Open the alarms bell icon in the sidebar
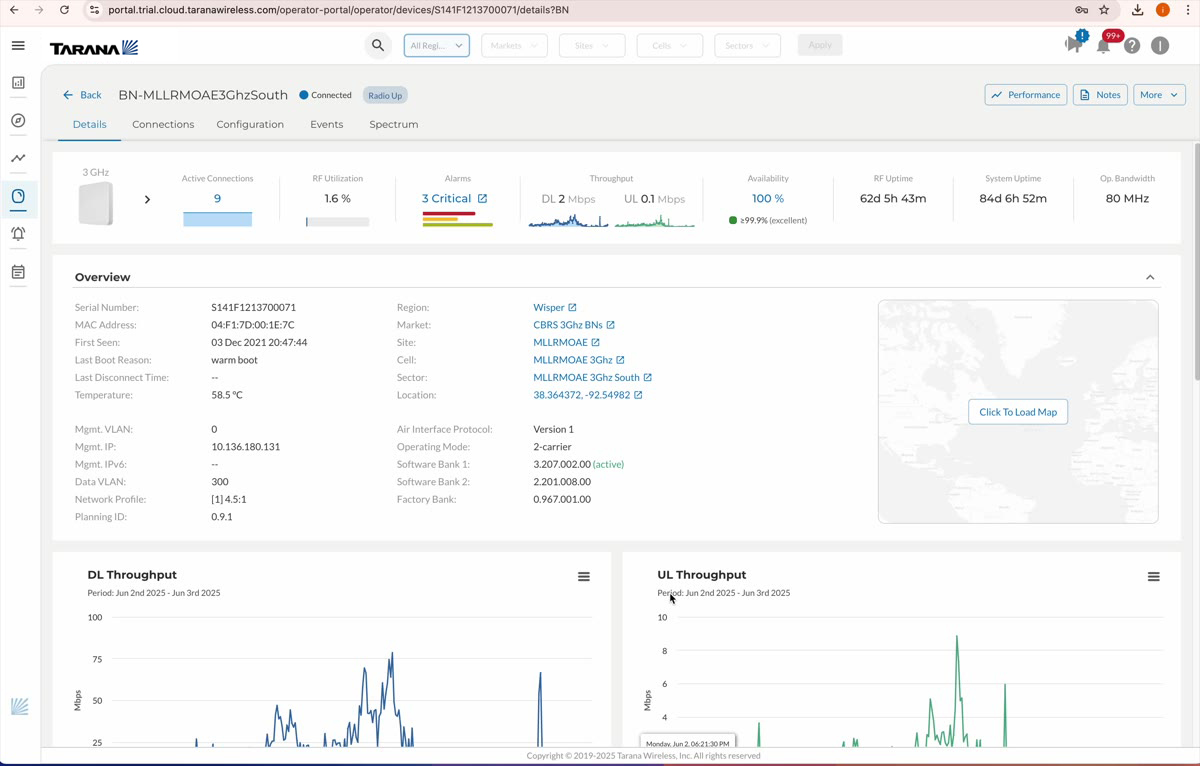This screenshot has height=766, width=1200. (18, 233)
